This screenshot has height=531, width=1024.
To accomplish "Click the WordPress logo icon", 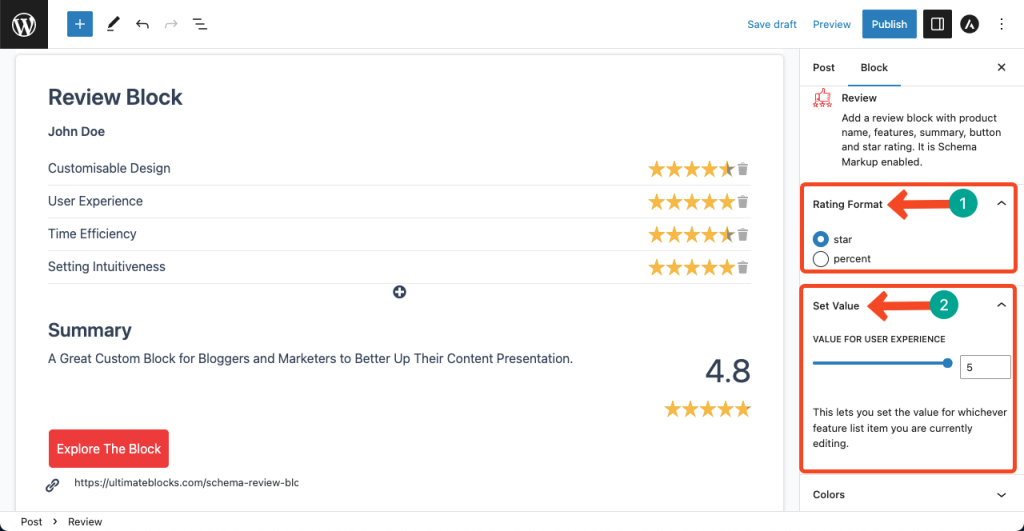I will click(24, 24).
